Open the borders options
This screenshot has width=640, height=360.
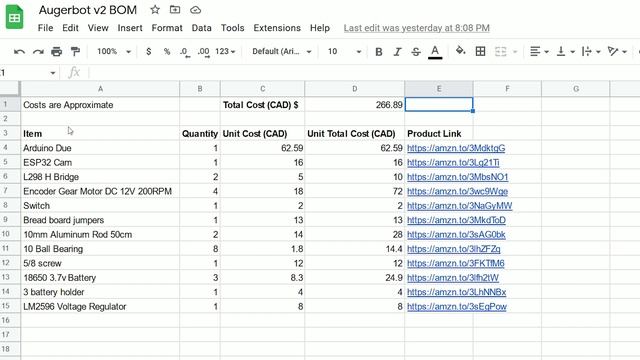pyautogui.click(x=480, y=51)
